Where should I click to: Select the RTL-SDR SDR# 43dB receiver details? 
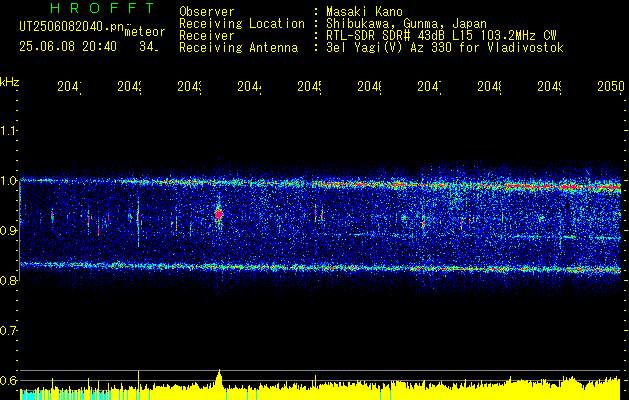point(441,36)
